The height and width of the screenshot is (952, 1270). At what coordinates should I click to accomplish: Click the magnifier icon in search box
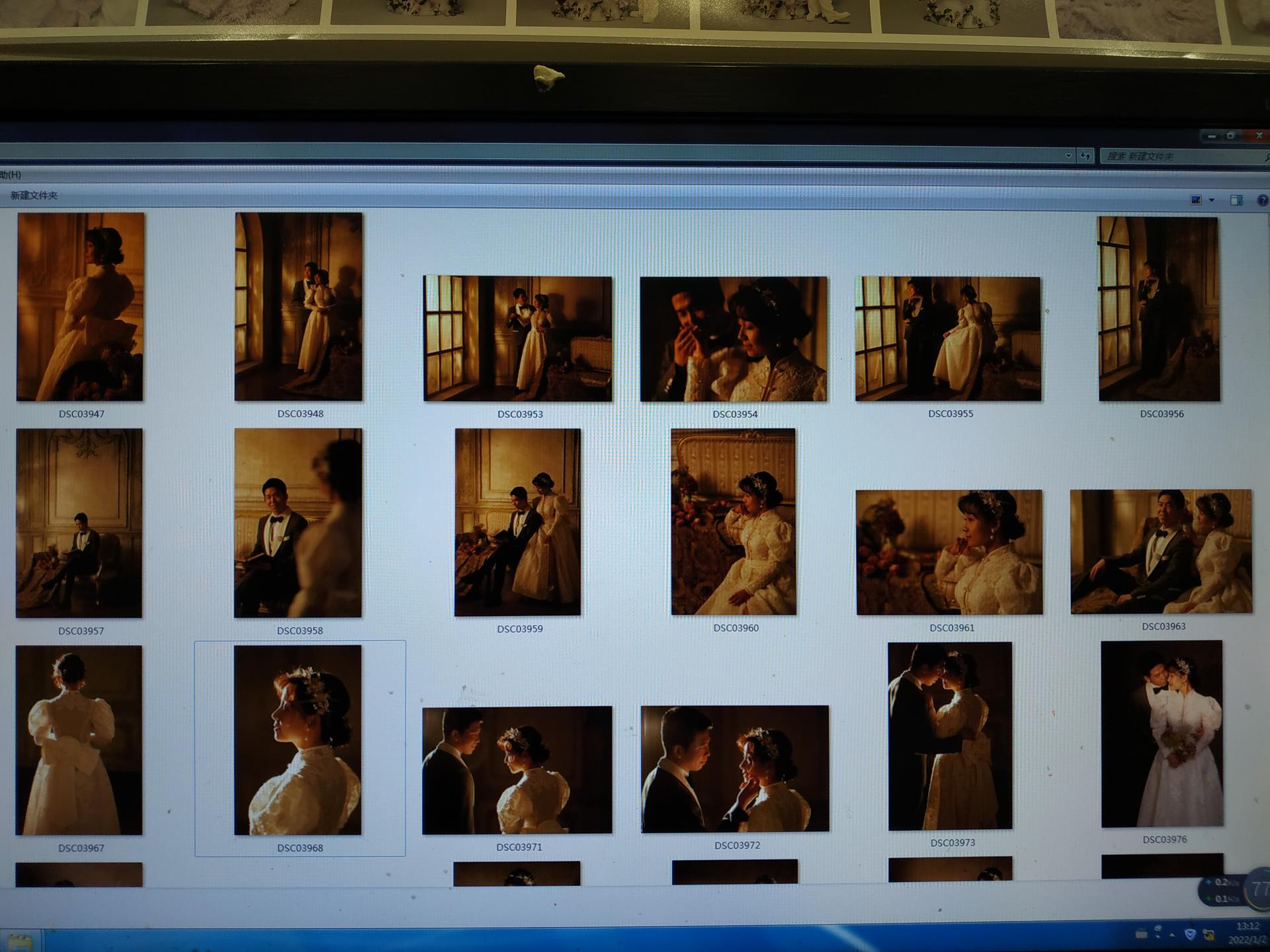(1266, 157)
